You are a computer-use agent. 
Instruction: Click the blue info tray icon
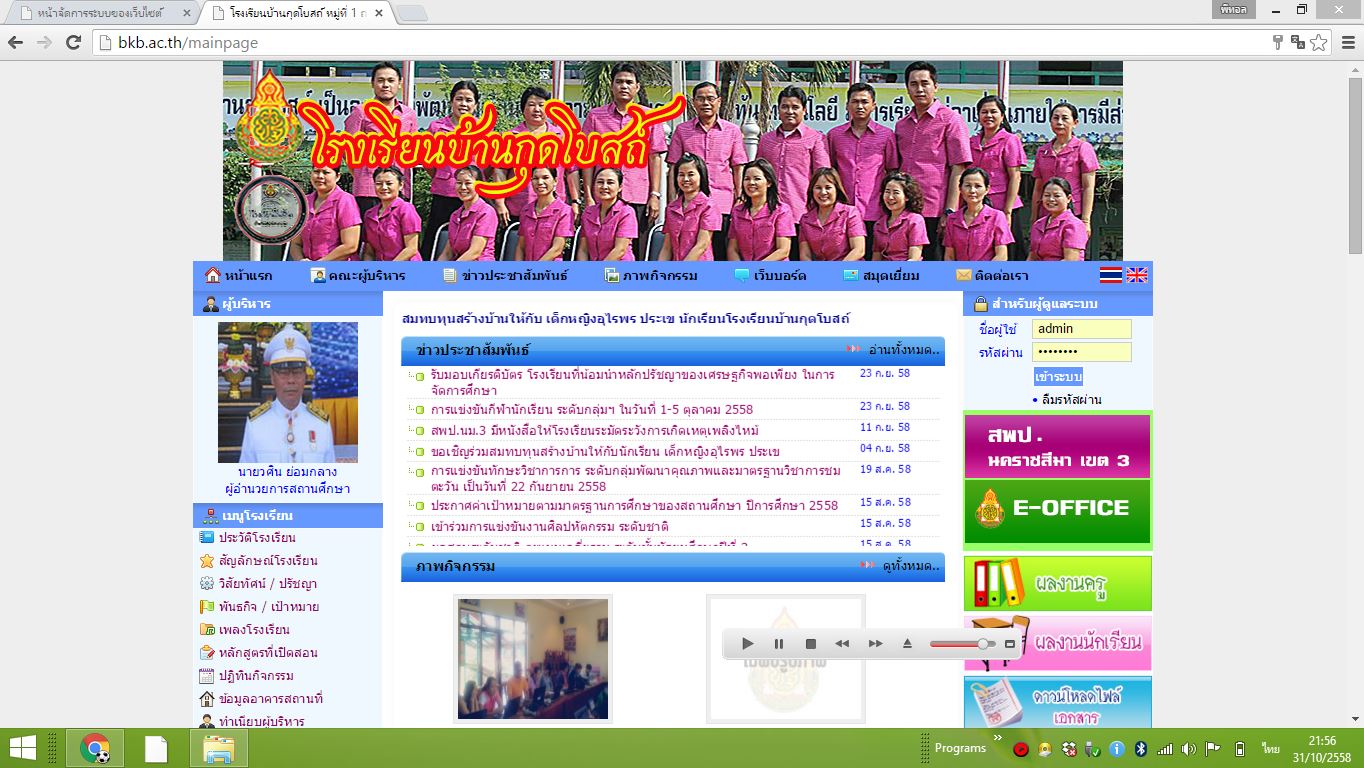tap(1117, 749)
